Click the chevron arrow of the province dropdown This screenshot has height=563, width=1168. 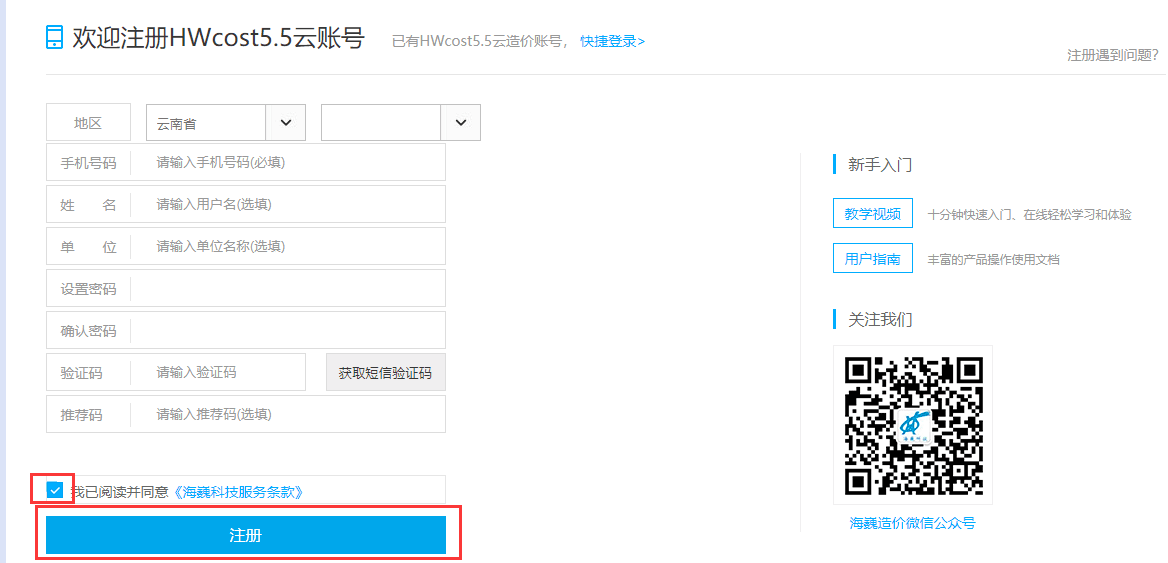(x=285, y=123)
